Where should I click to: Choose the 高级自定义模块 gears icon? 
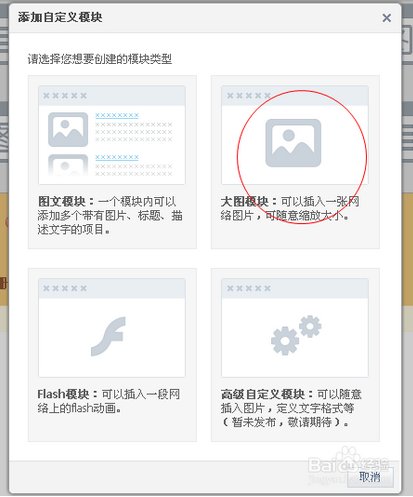296,335
